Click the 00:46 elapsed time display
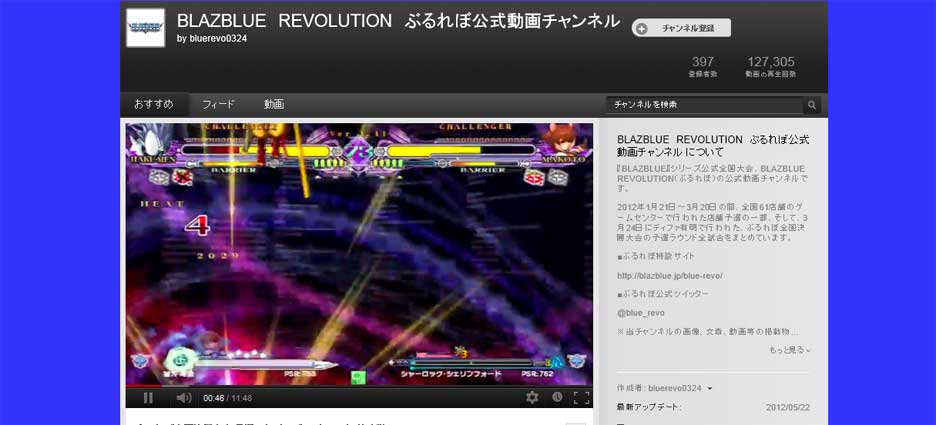The width and height of the screenshot is (936, 425). pos(213,398)
